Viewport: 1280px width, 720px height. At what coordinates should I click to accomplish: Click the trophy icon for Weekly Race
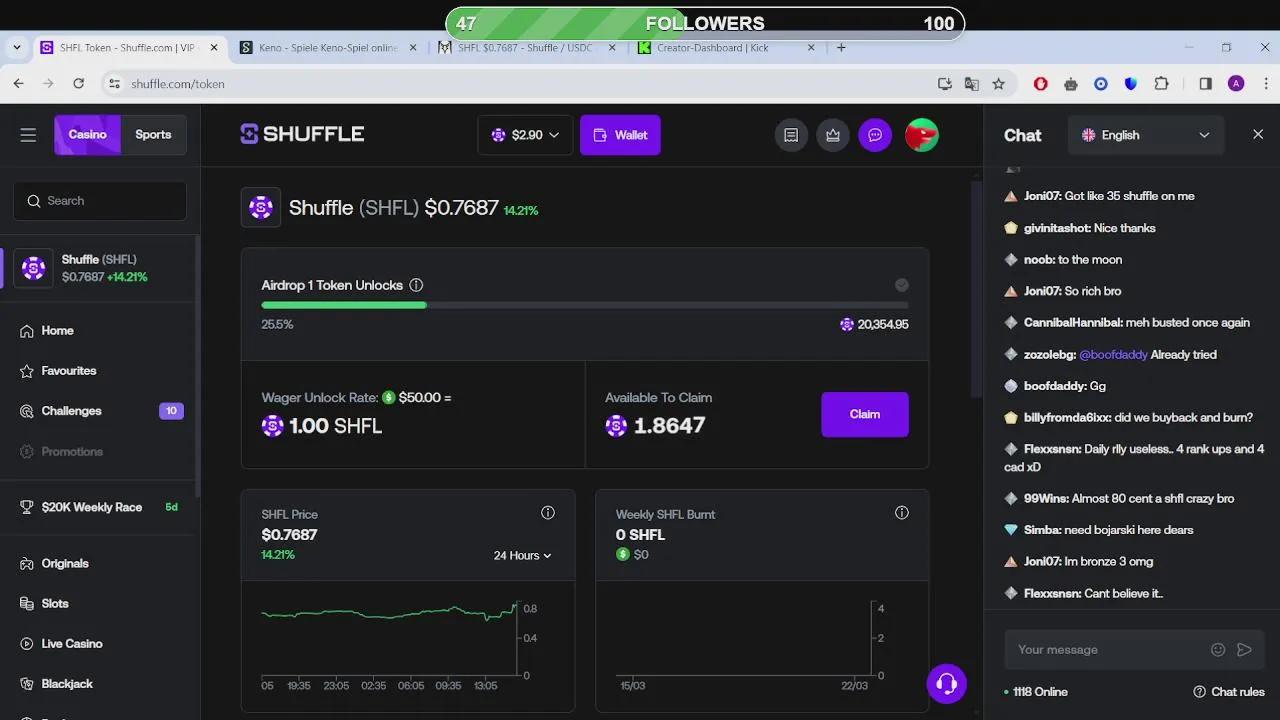point(27,507)
